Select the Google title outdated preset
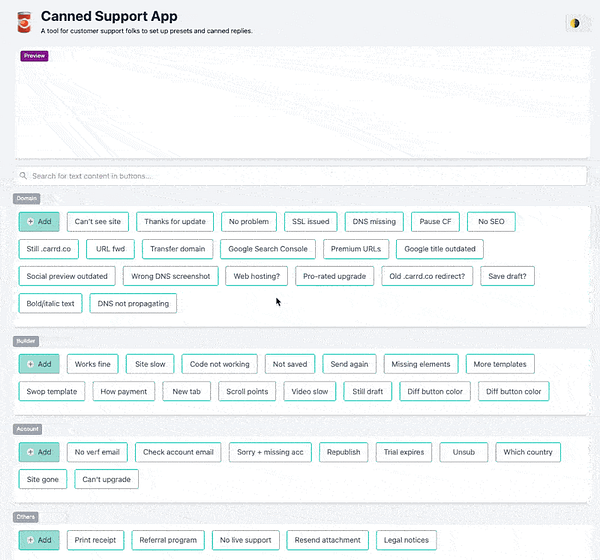The width and height of the screenshot is (600, 560). coord(440,249)
